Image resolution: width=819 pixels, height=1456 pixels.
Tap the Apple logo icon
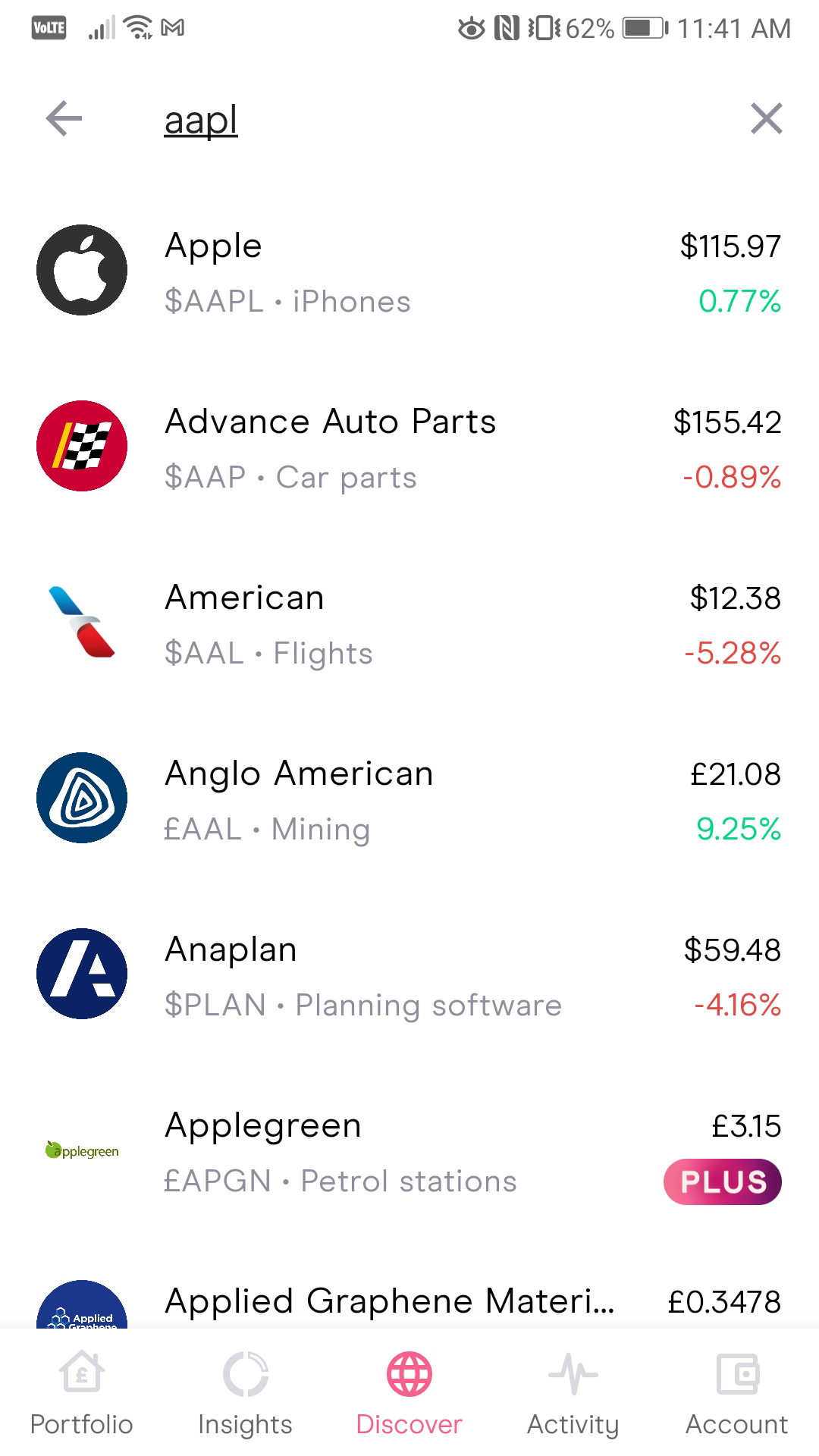pyautogui.click(x=82, y=270)
